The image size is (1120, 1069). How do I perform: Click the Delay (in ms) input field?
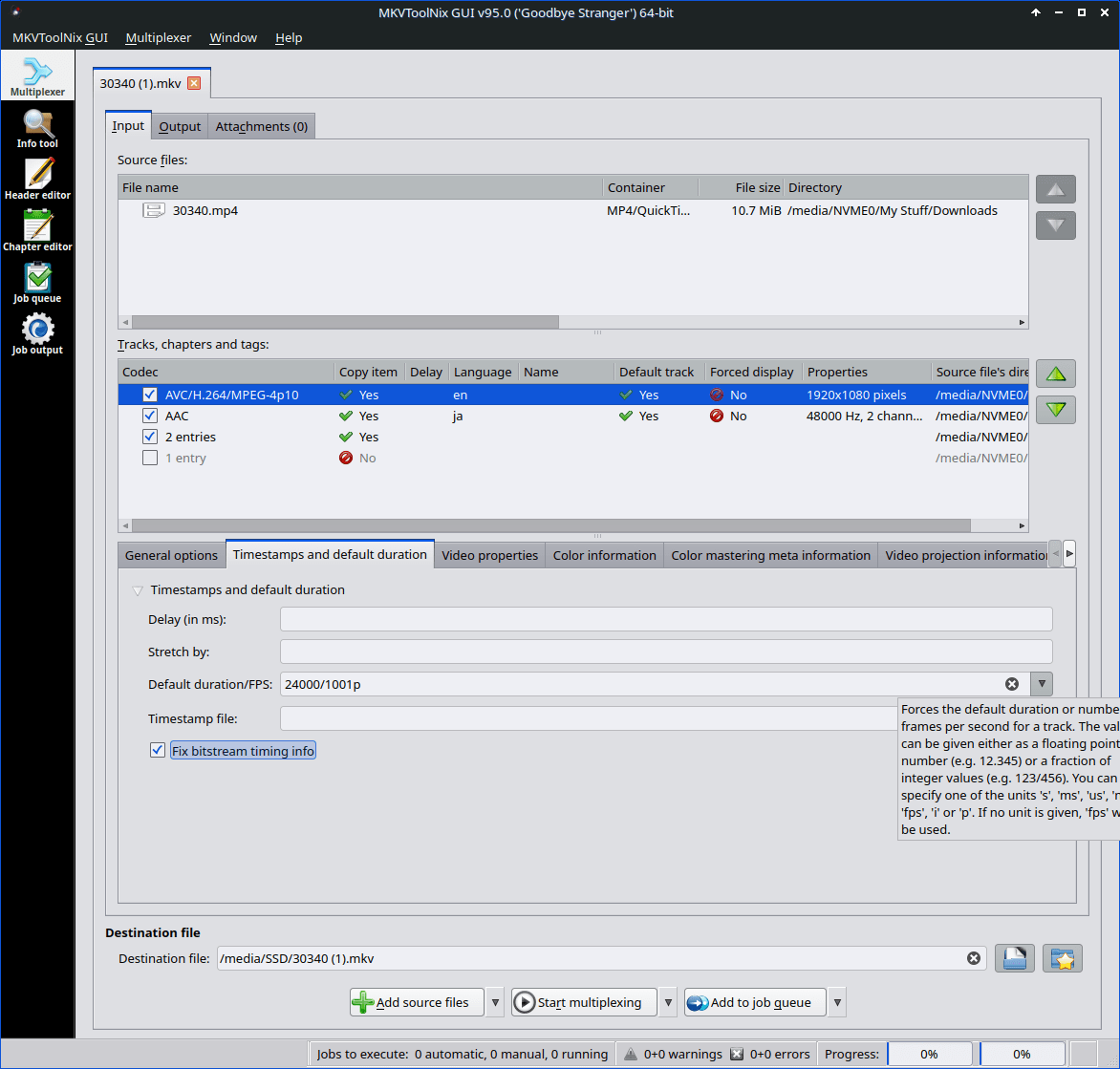pyautogui.click(x=665, y=619)
